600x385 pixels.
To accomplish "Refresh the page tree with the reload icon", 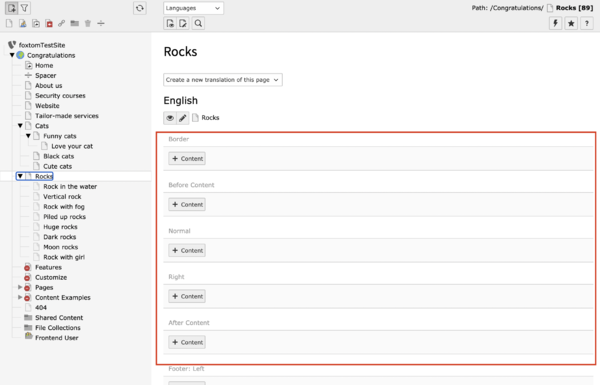I will point(140,8).
